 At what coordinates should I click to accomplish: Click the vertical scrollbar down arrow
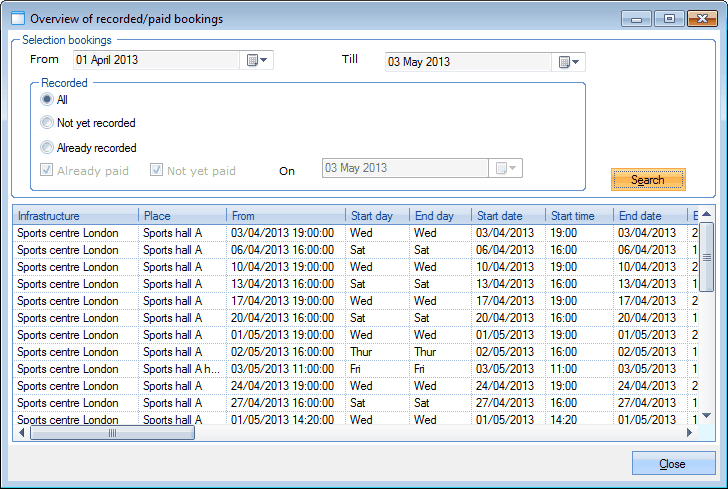click(706, 415)
